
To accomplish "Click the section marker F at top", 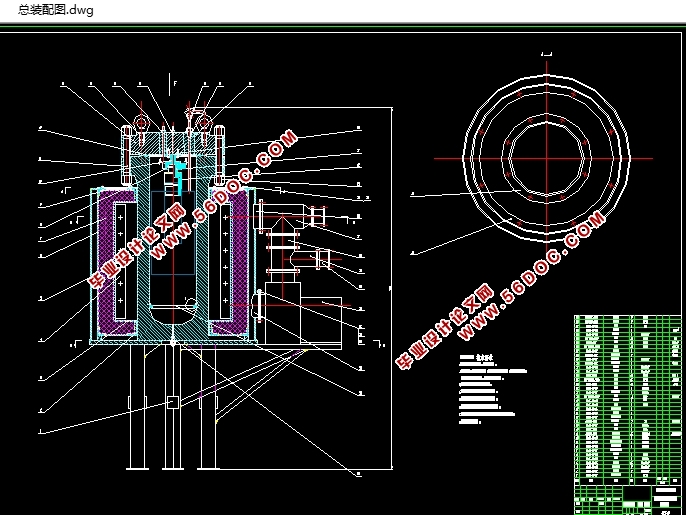I will coord(175,83).
